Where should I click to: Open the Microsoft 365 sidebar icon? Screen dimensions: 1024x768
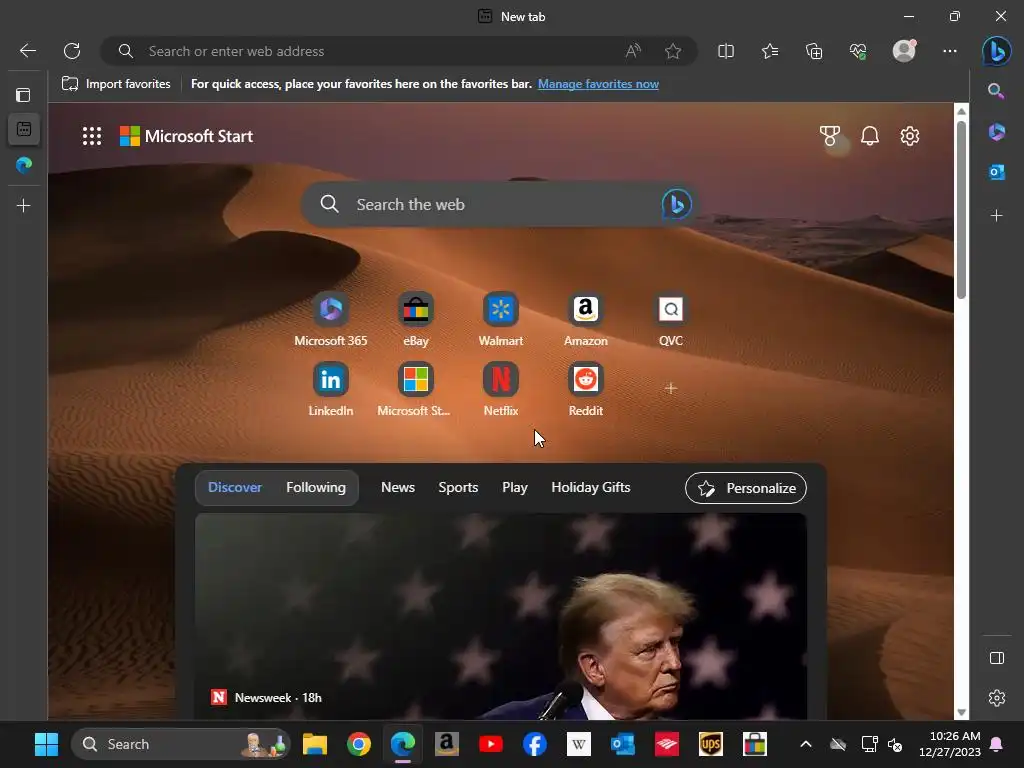pyautogui.click(x=996, y=132)
